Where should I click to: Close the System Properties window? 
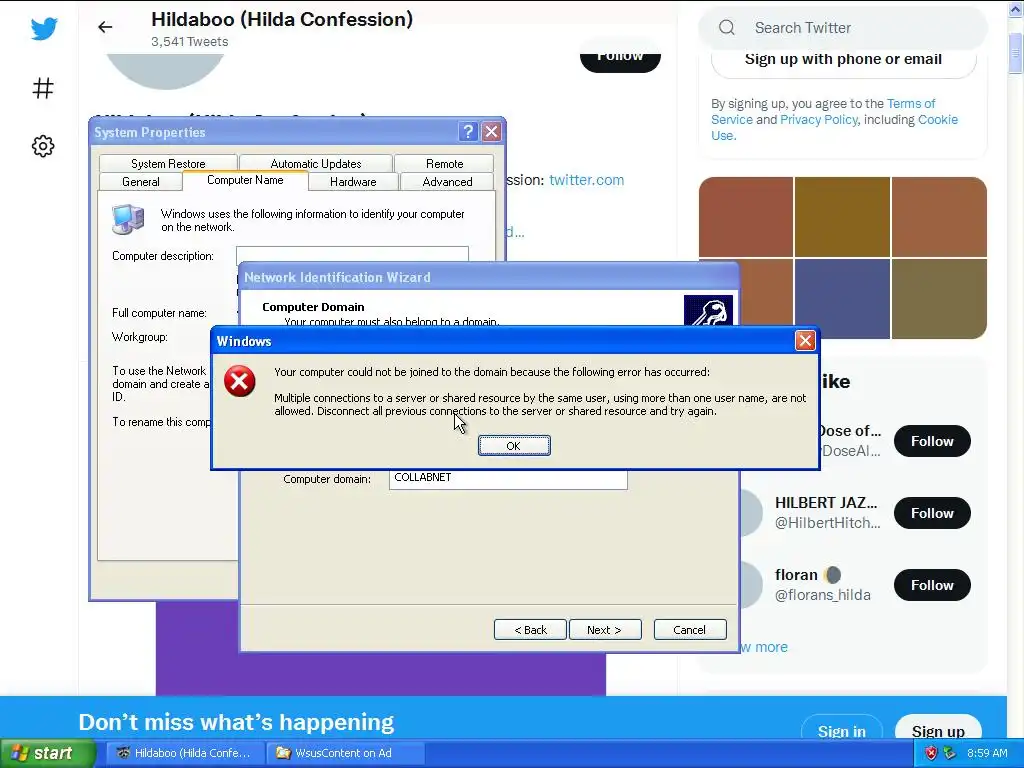491,132
